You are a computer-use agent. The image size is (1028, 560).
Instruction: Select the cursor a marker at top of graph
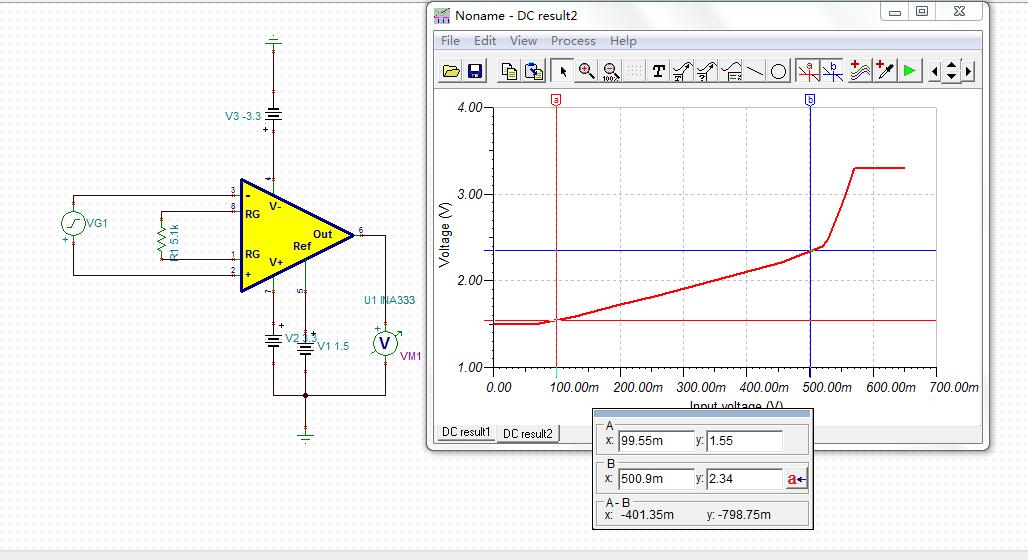(556, 100)
